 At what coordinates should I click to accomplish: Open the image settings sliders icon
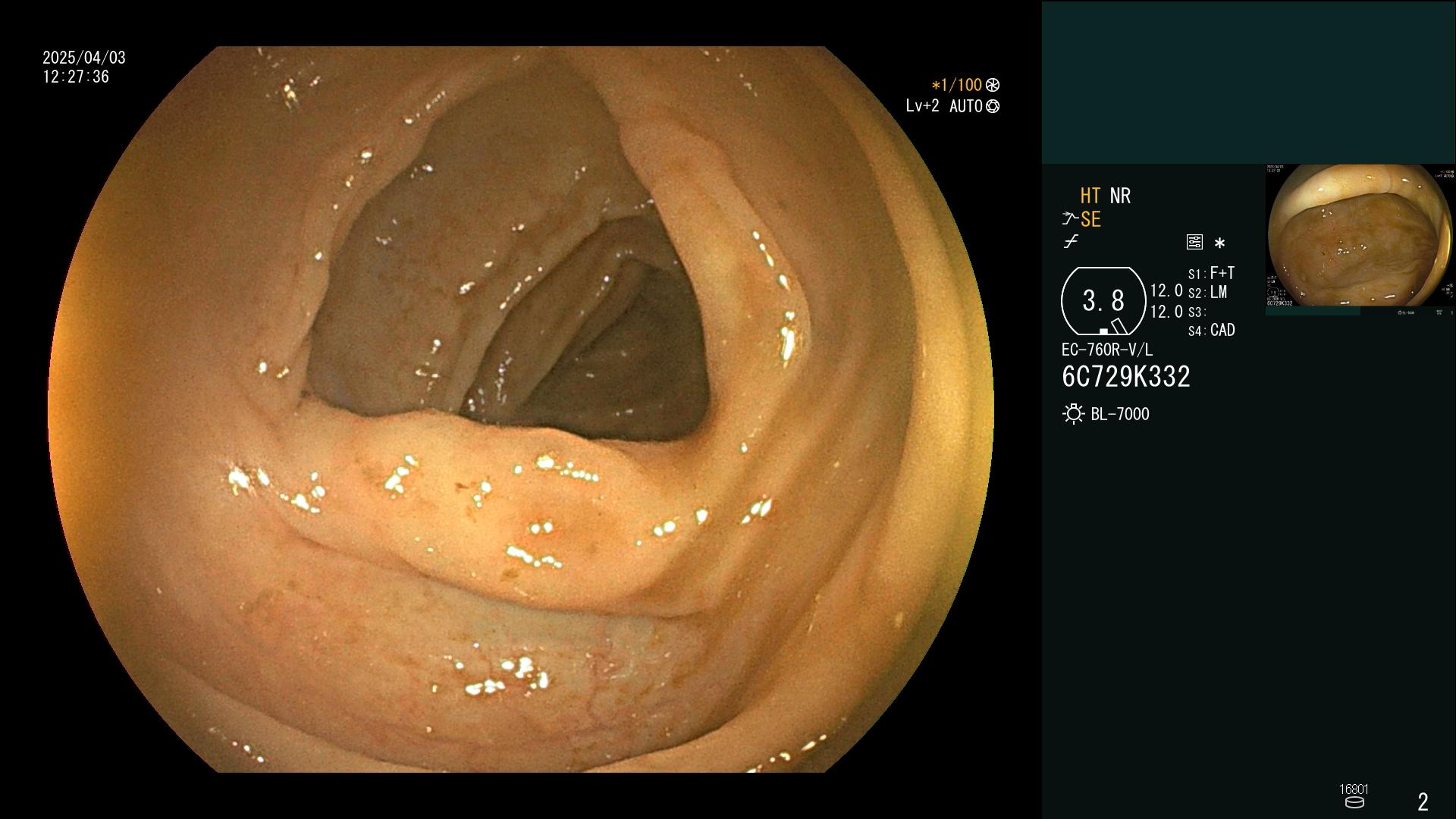point(1194,243)
